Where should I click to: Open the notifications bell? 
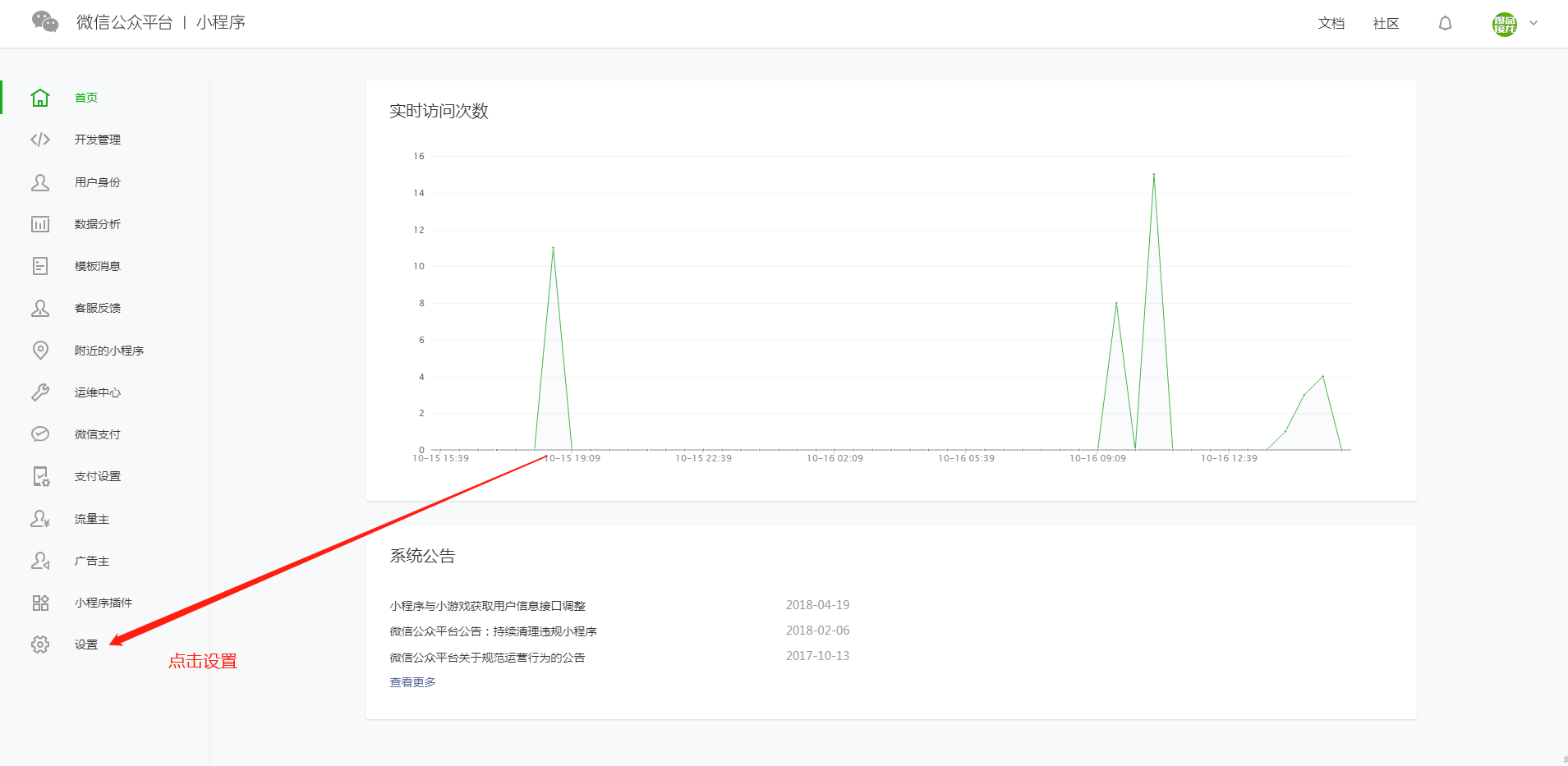[1446, 24]
